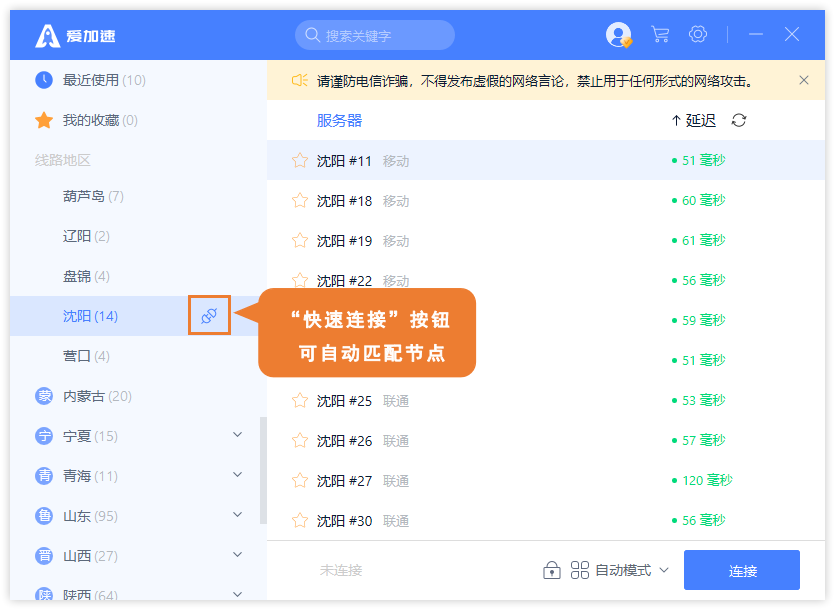835x610 pixels.
Task: Close the 爱加速 window
Action: (x=792, y=34)
